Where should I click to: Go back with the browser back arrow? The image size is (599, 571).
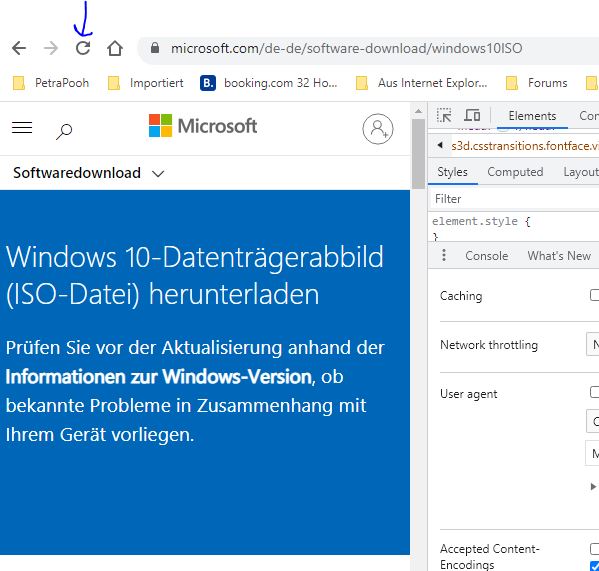pos(19,49)
